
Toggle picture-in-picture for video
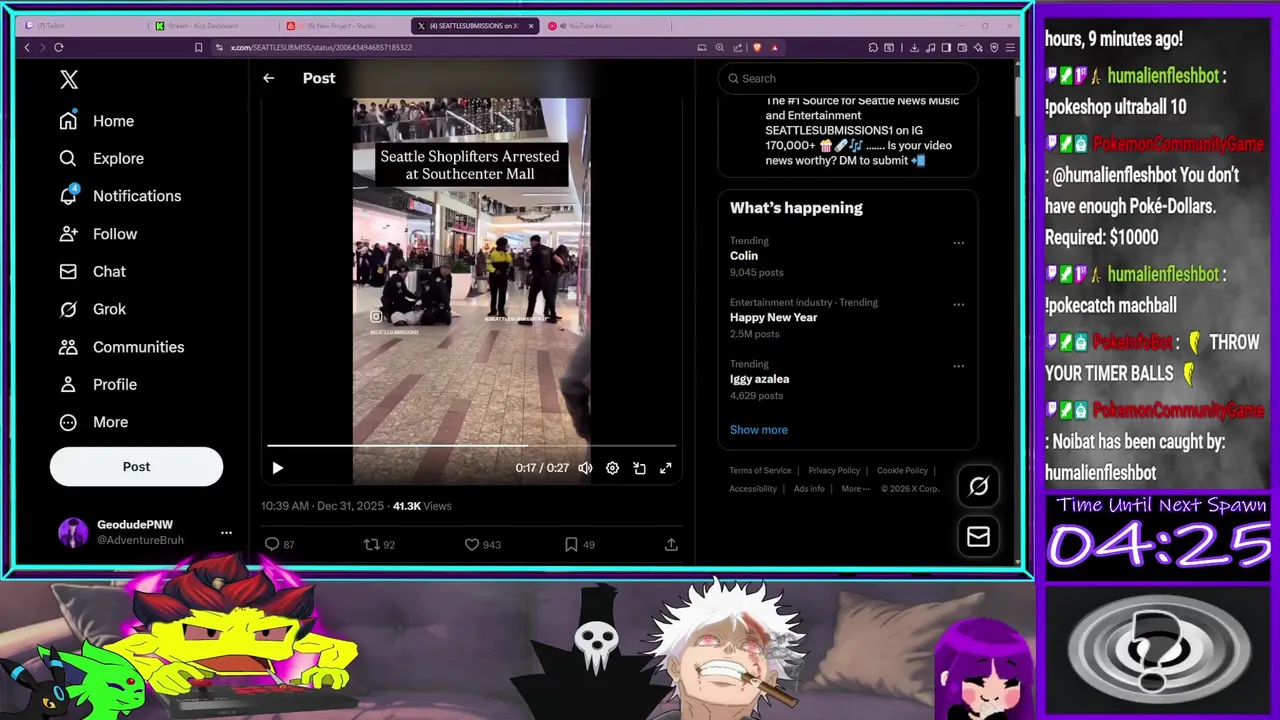639,468
